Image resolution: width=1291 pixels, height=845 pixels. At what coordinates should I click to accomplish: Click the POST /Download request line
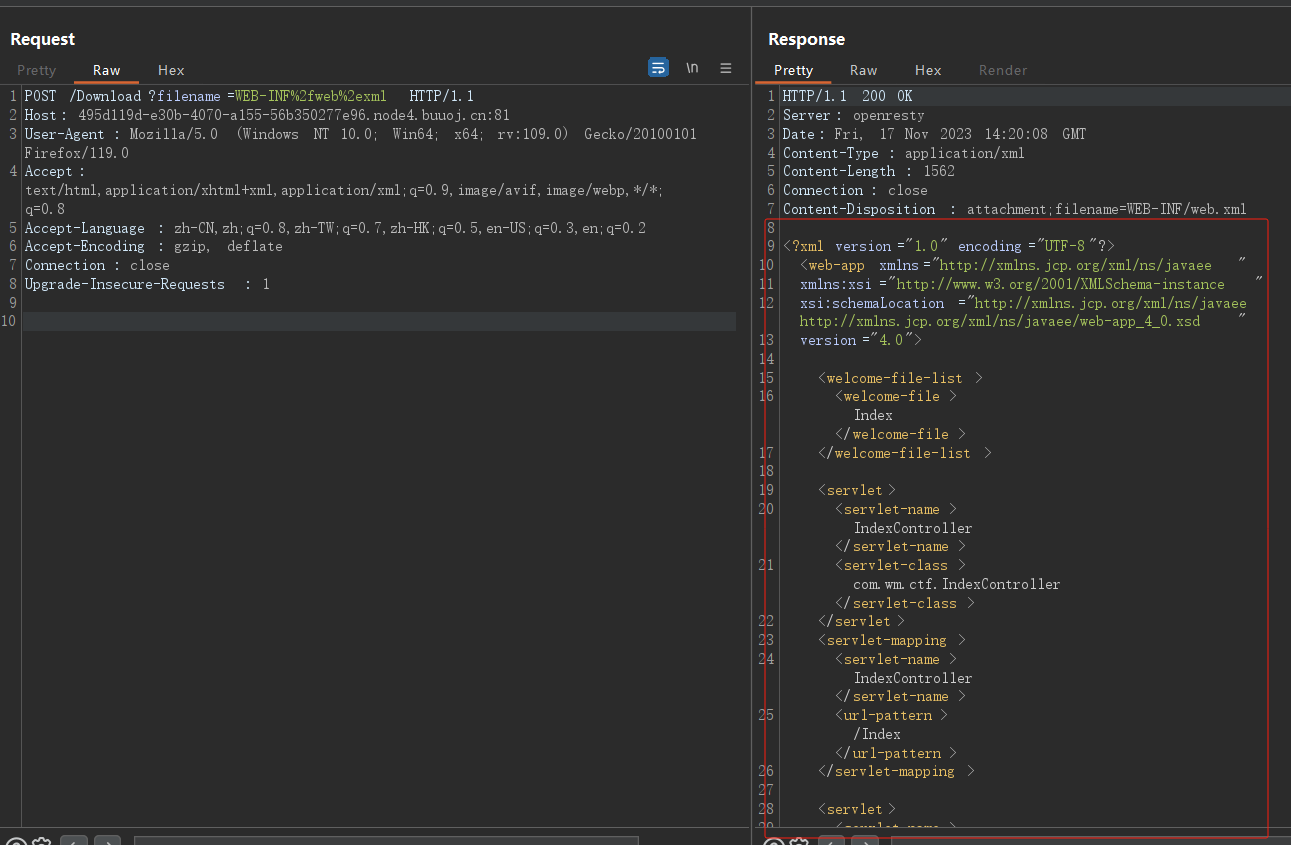[x=249, y=96]
